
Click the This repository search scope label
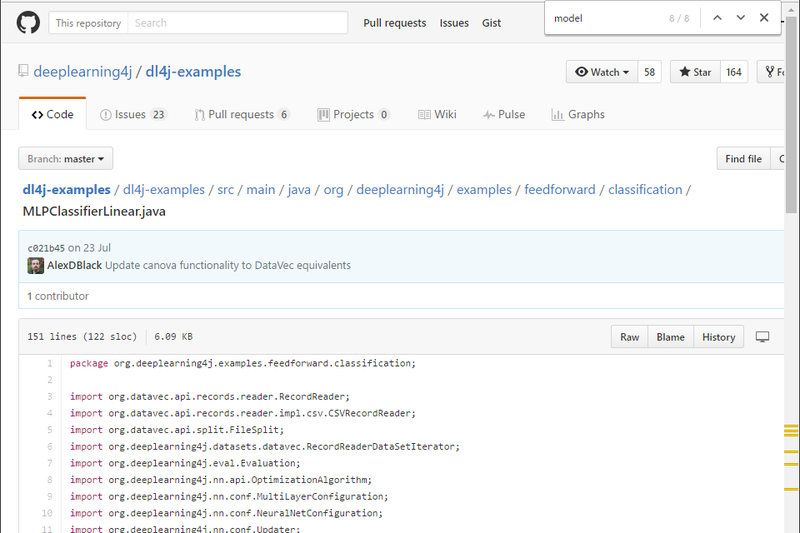88,23
